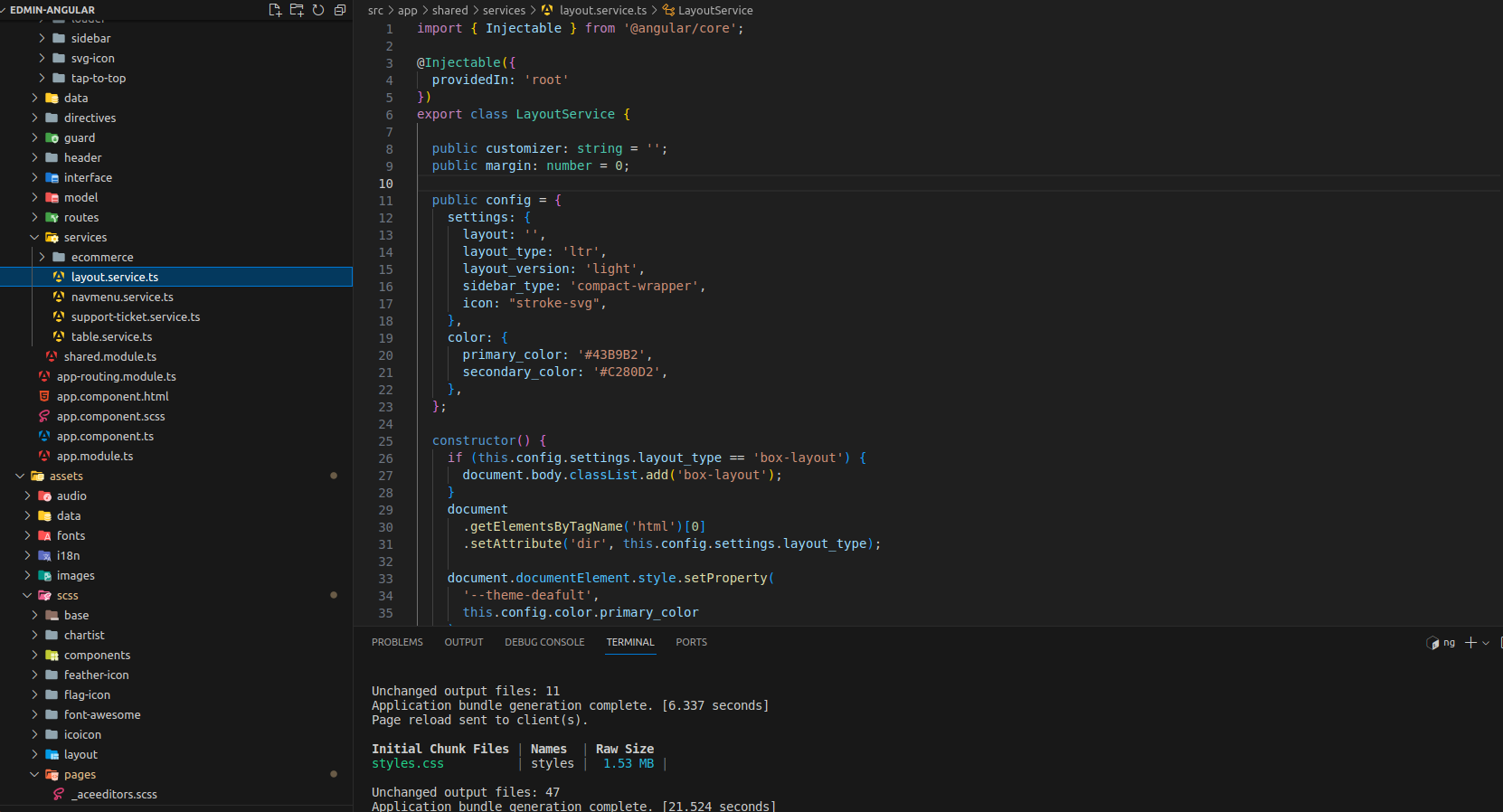Screen dimensions: 1503x812
Task: Refresh the Explorer file tree
Action: click(318, 10)
